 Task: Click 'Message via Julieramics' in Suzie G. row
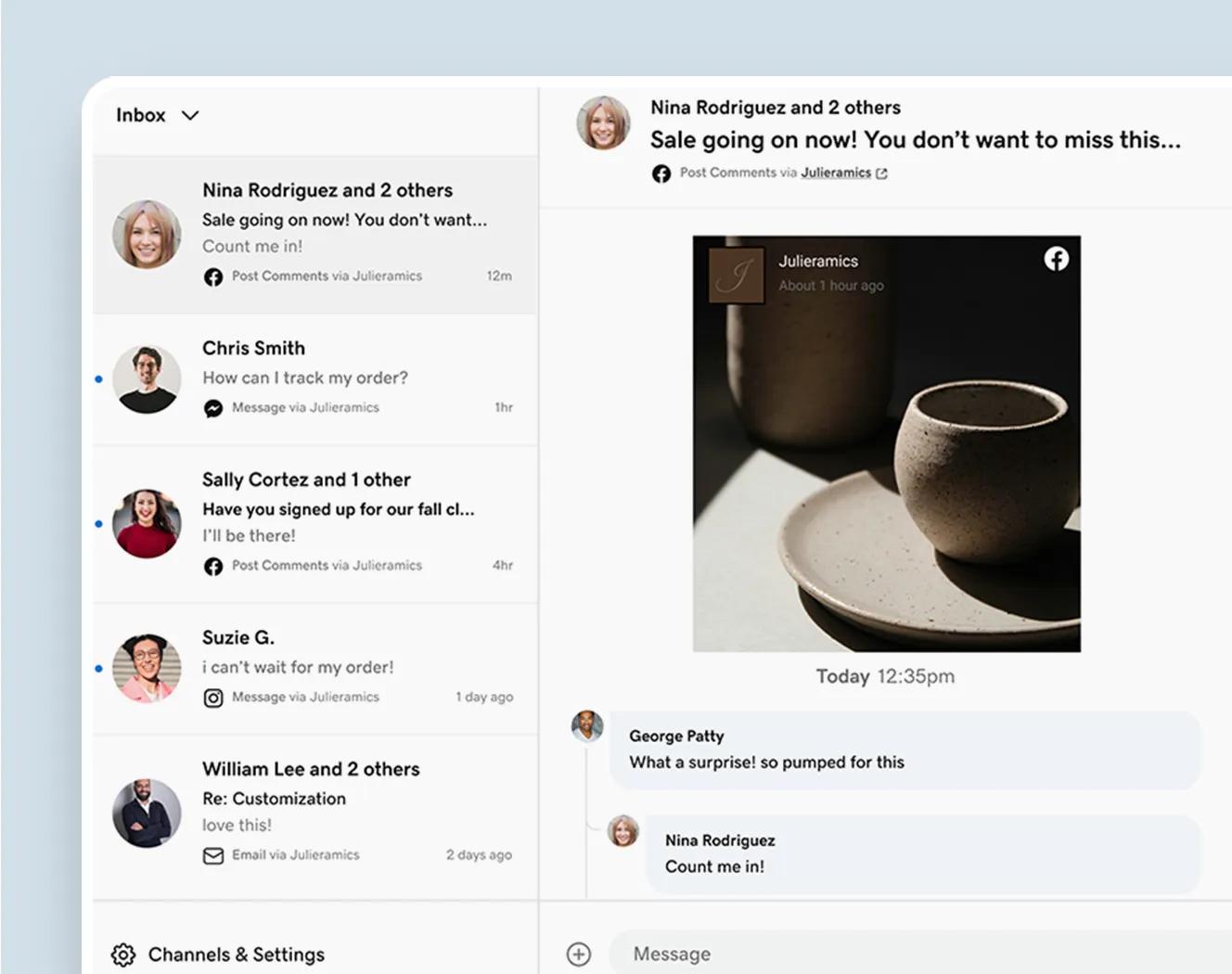305,697
